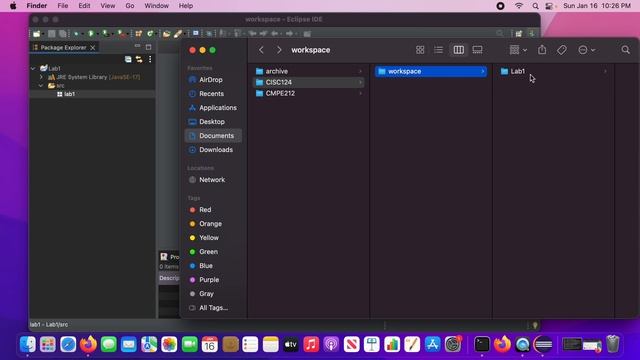The height and width of the screenshot is (360, 640).
Task: Open the Window menu in menu bar
Action: pyautogui.click(x=156, y=6)
